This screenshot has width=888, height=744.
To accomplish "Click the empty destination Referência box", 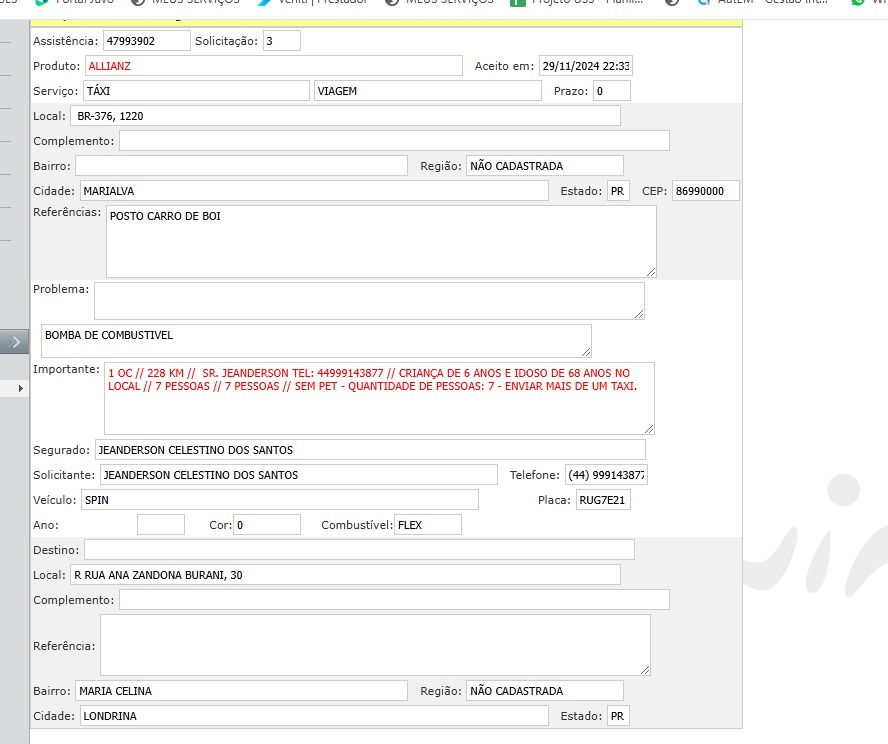I will pyautogui.click(x=375, y=645).
